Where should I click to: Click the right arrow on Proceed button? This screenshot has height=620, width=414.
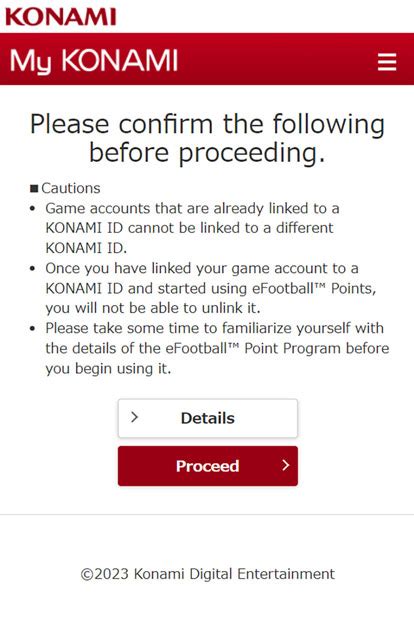click(x=285, y=465)
